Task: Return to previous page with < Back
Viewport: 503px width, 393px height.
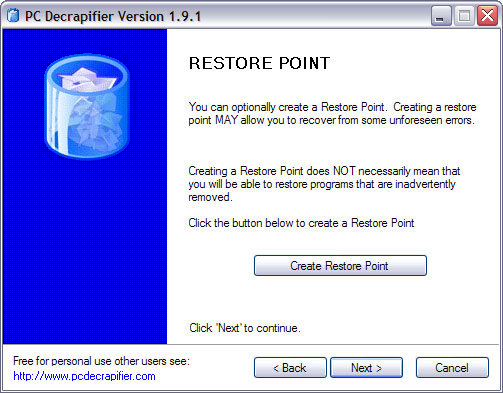Action: click(290, 368)
